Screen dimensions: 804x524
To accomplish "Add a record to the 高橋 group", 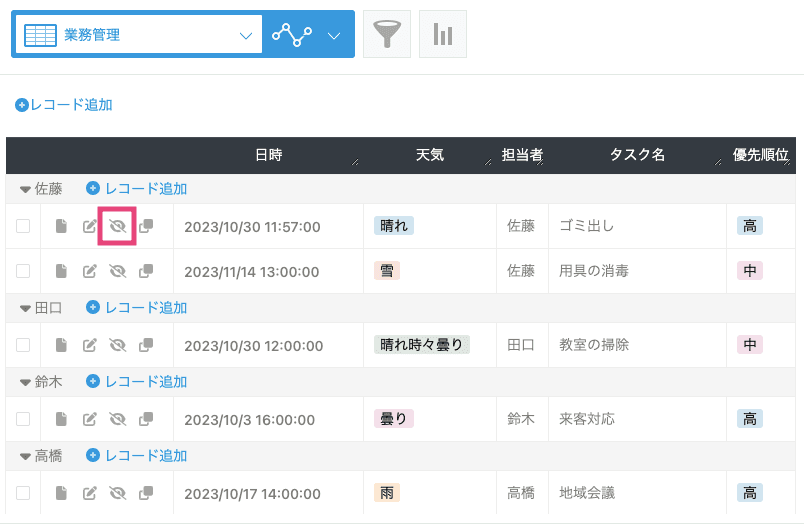I will (x=136, y=455).
